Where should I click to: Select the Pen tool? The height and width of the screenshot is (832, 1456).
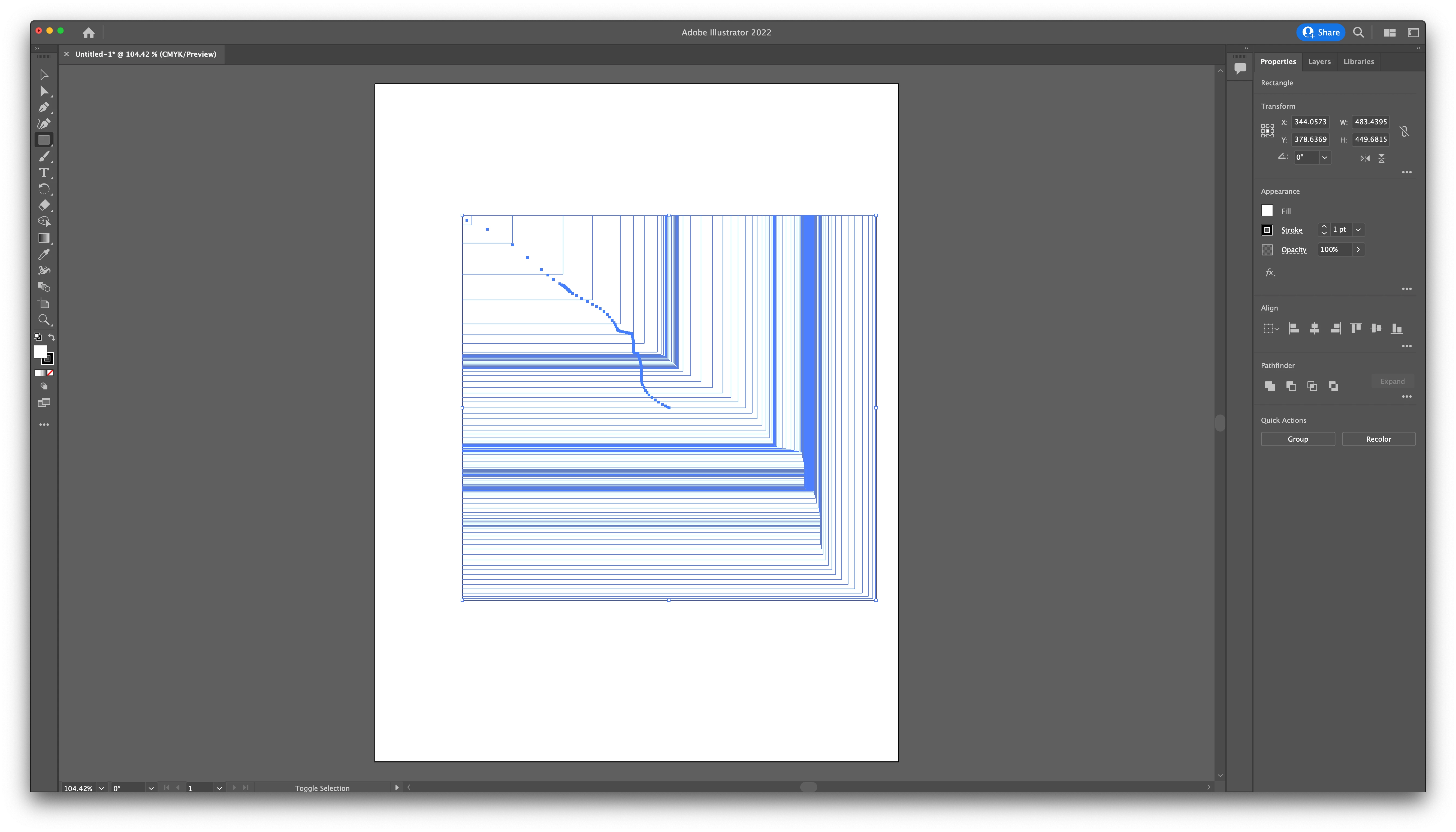pos(44,107)
